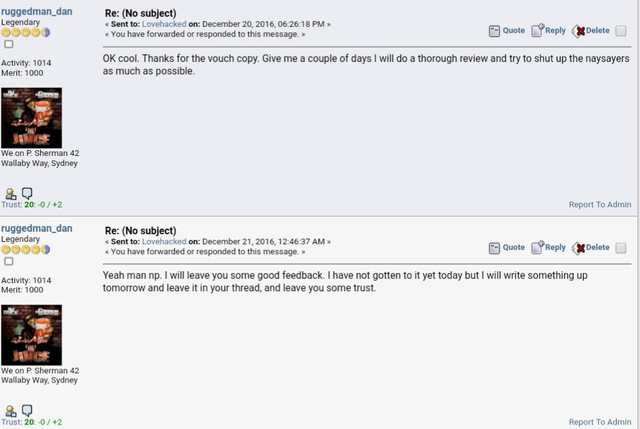Toggle small box under first user's stars
640x429 pixels.
(x=9, y=44)
